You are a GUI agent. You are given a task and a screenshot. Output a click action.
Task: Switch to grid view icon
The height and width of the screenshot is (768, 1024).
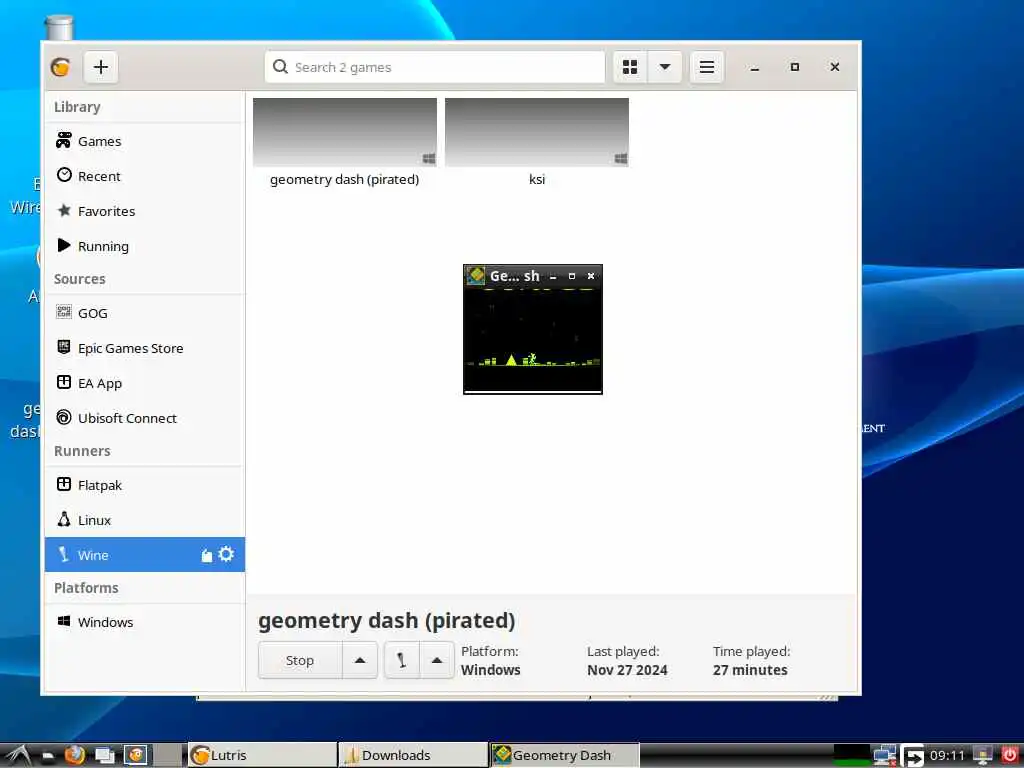(x=630, y=67)
